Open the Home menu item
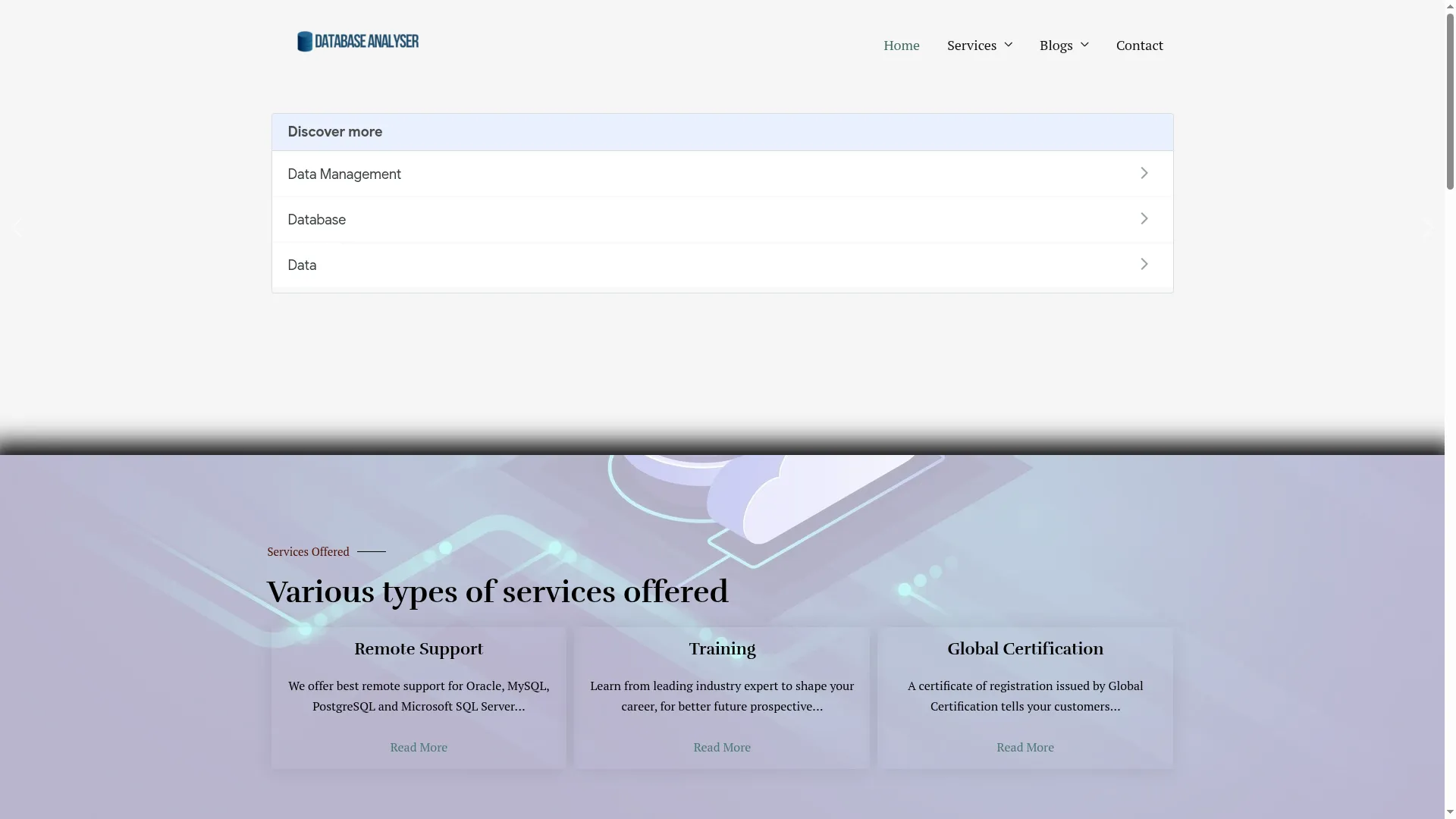Viewport: 1456px width, 819px height. (x=901, y=45)
